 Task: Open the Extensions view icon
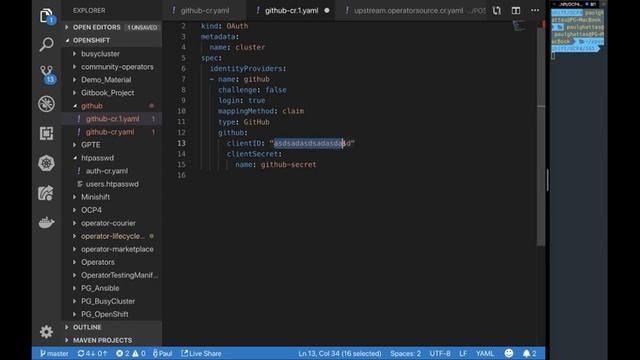point(46,133)
